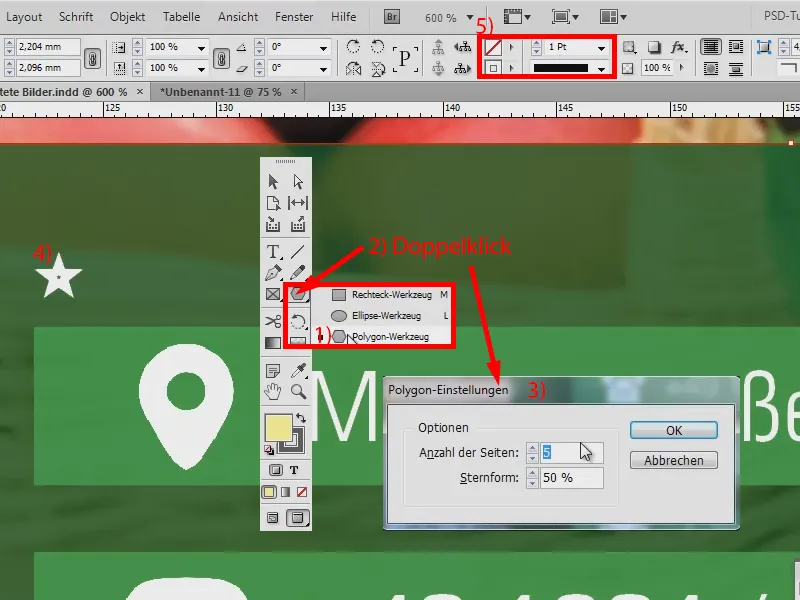Viewport: 800px width, 600px height.
Task: Open the rotation angle dropdown
Action: tap(323, 47)
